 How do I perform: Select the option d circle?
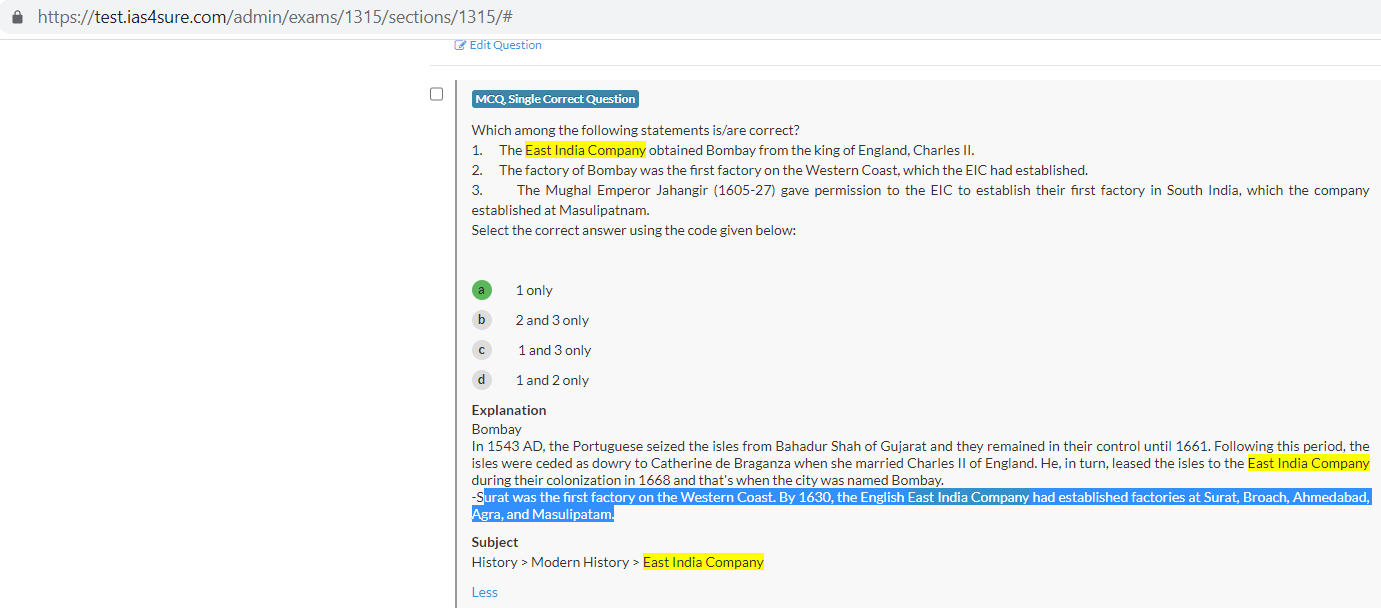point(481,380)
